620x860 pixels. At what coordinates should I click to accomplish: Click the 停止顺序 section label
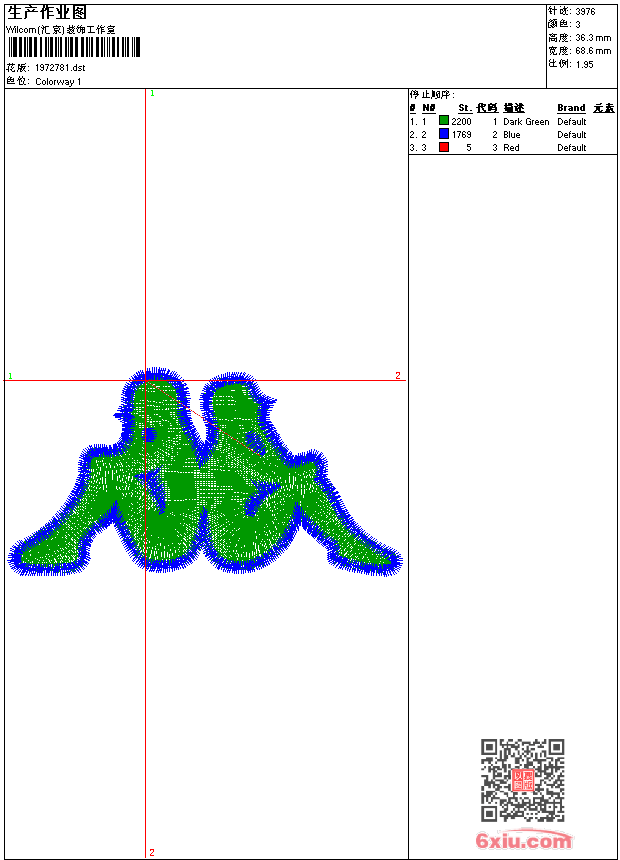pos(431,95)
